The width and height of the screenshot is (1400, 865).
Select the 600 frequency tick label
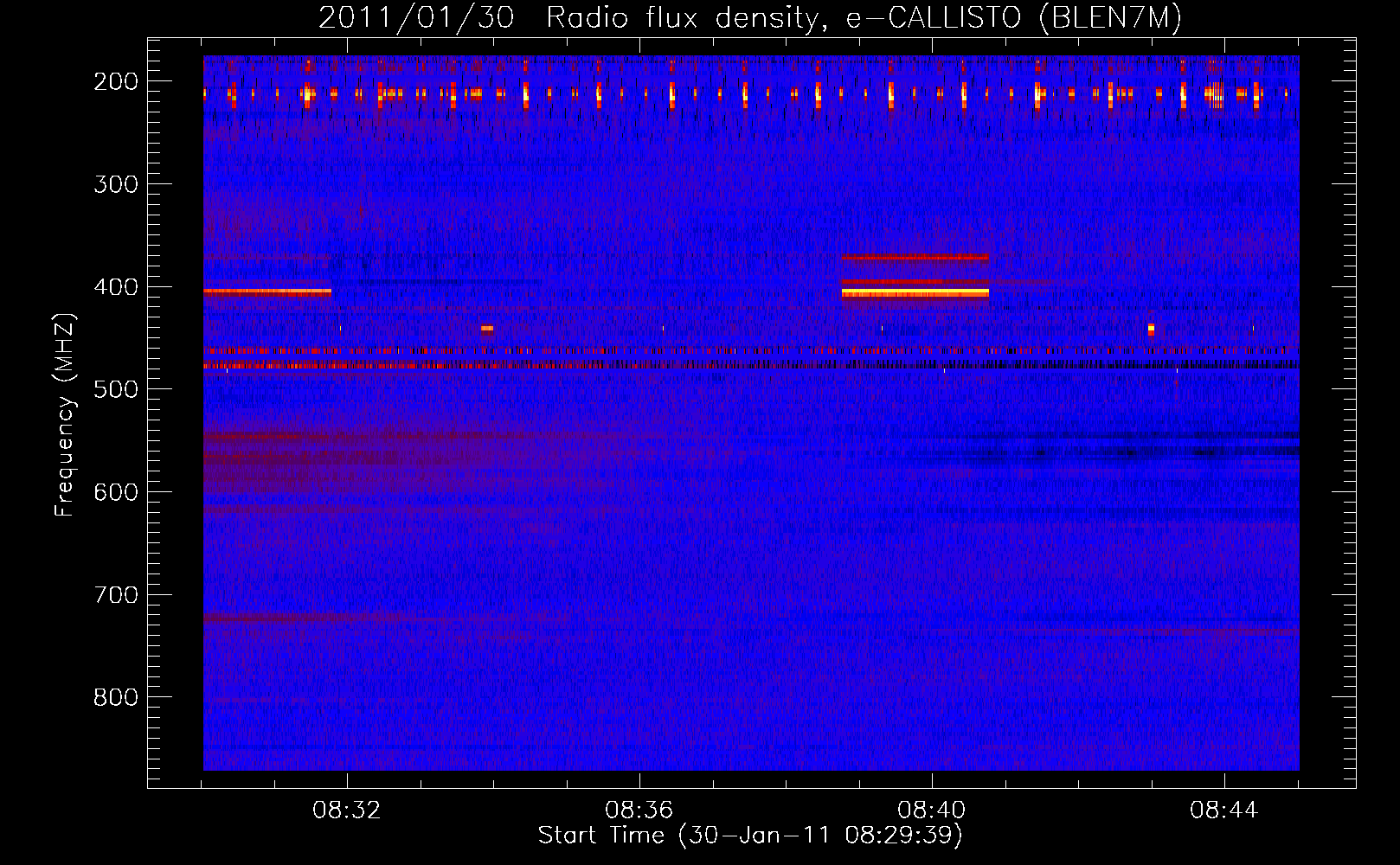pyautogui.click(x=116, y=492)
